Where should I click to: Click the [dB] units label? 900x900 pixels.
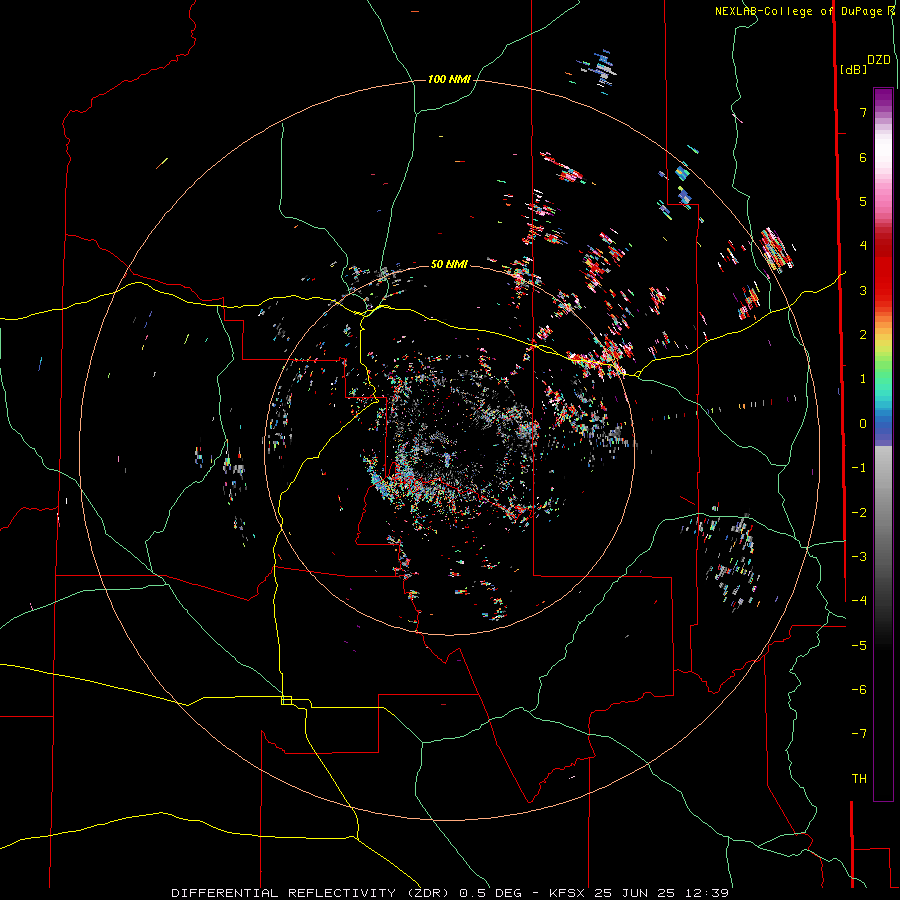point(853,69)
